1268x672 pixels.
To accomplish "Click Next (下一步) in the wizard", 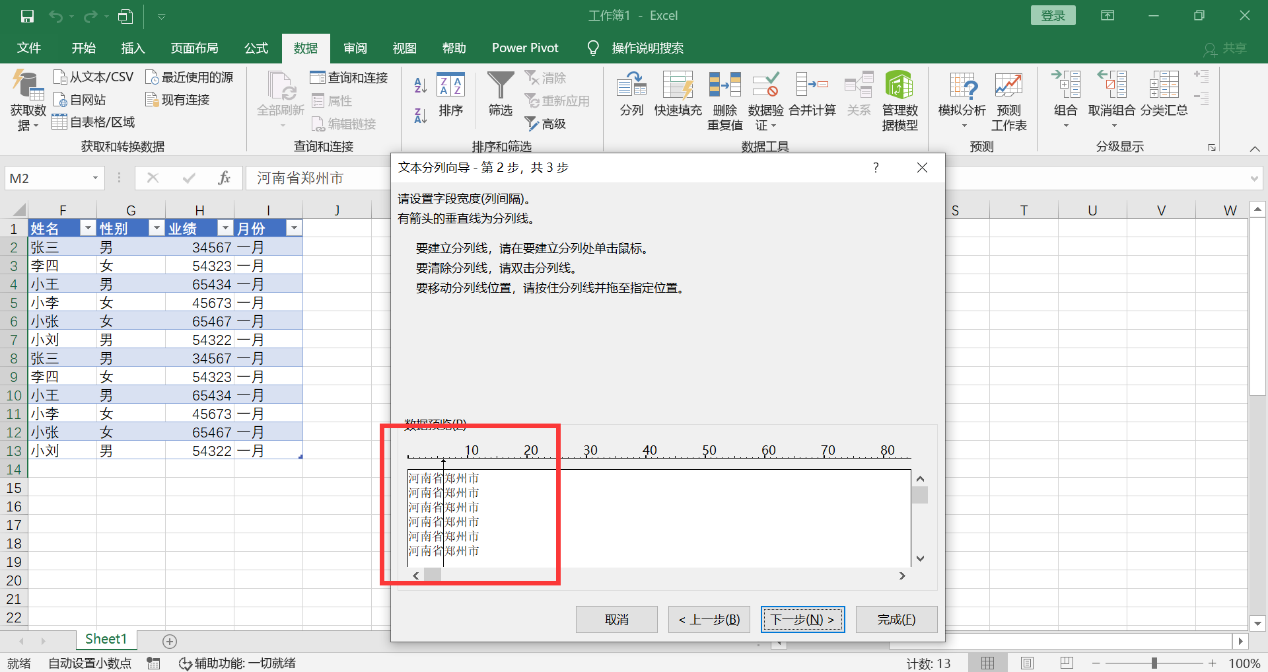I will (803, 619).
